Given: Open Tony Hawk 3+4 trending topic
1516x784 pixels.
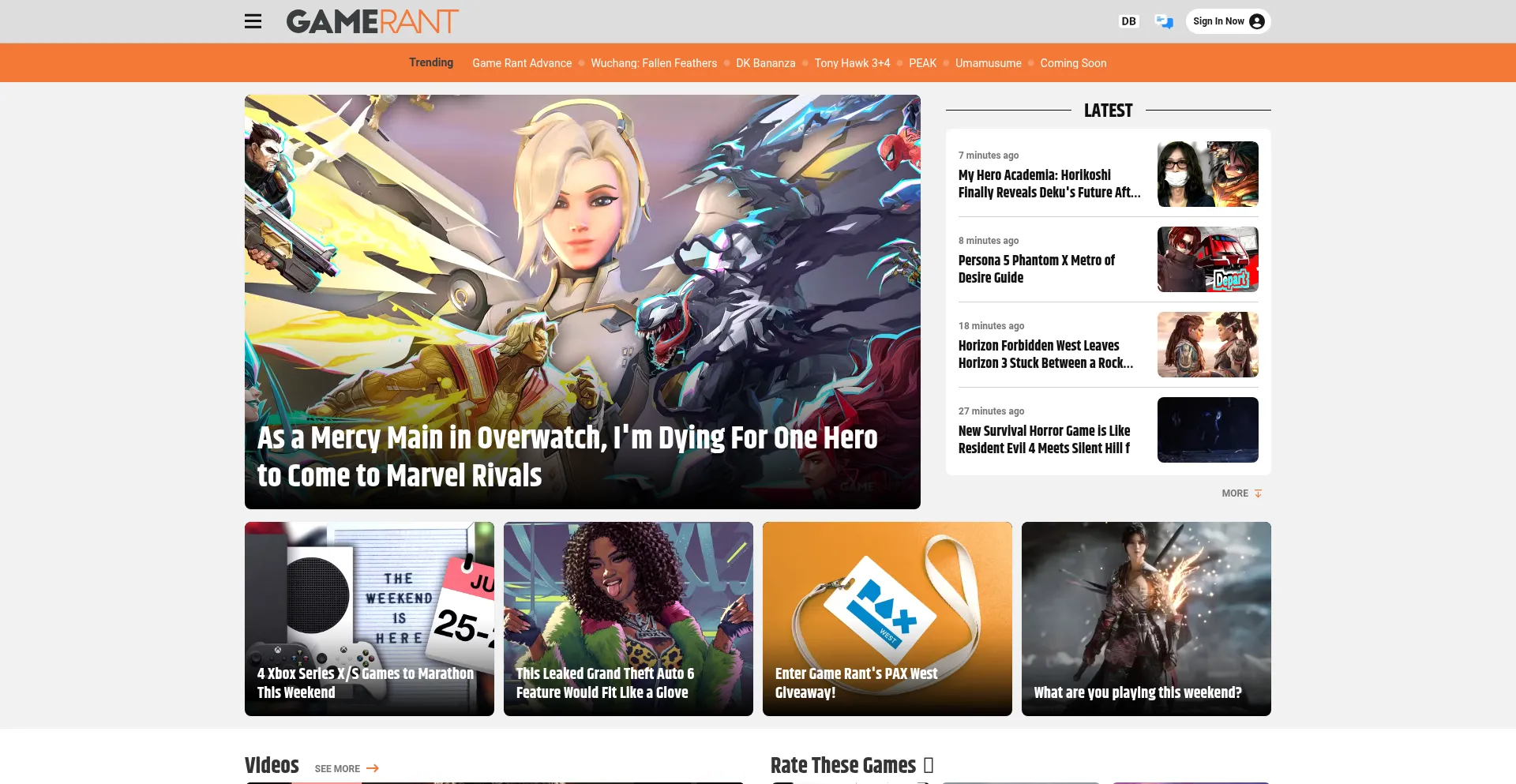Looking at the screenshot, I should pos(852,63).
